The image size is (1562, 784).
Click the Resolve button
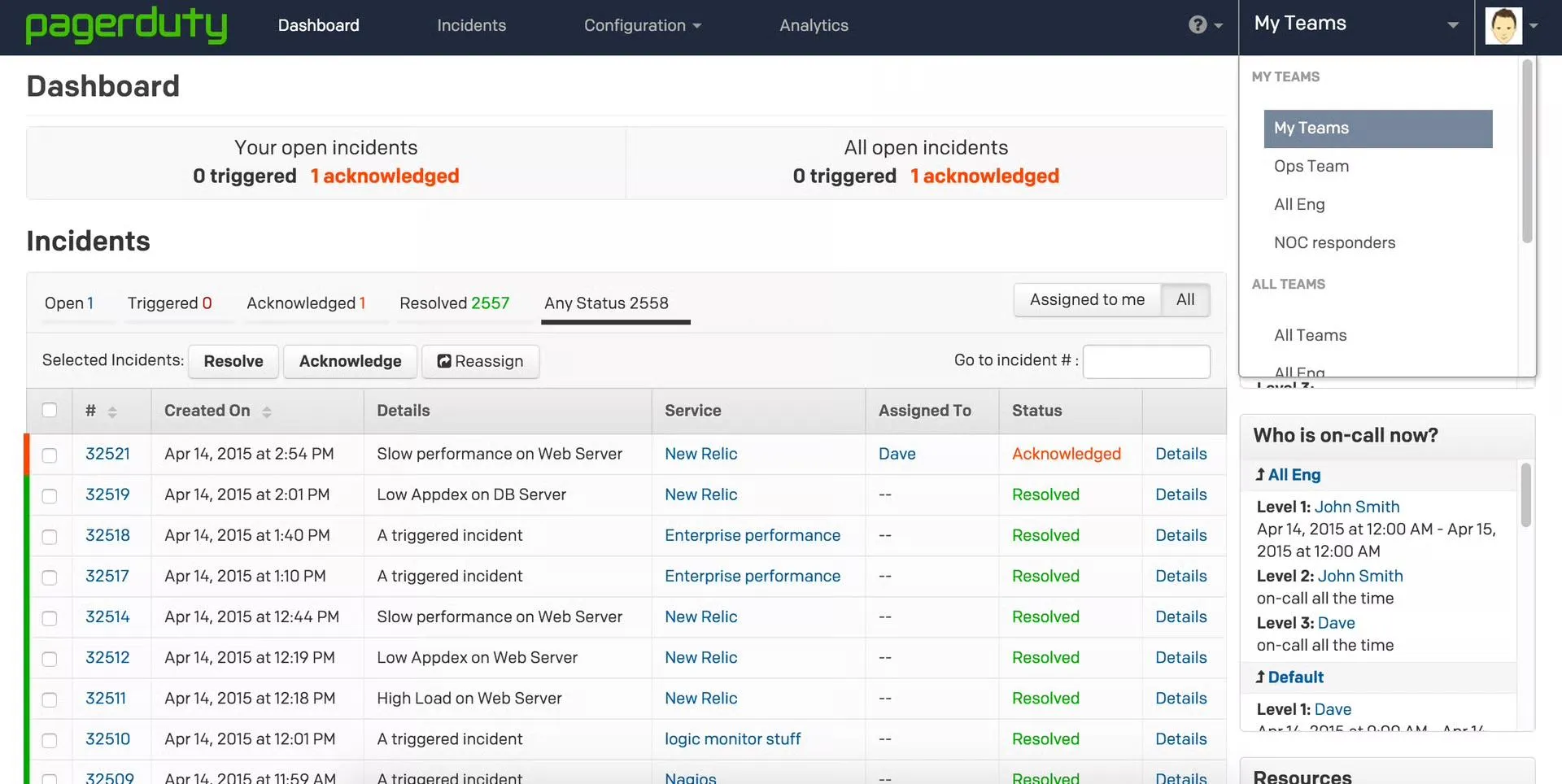tap(233, 361)
